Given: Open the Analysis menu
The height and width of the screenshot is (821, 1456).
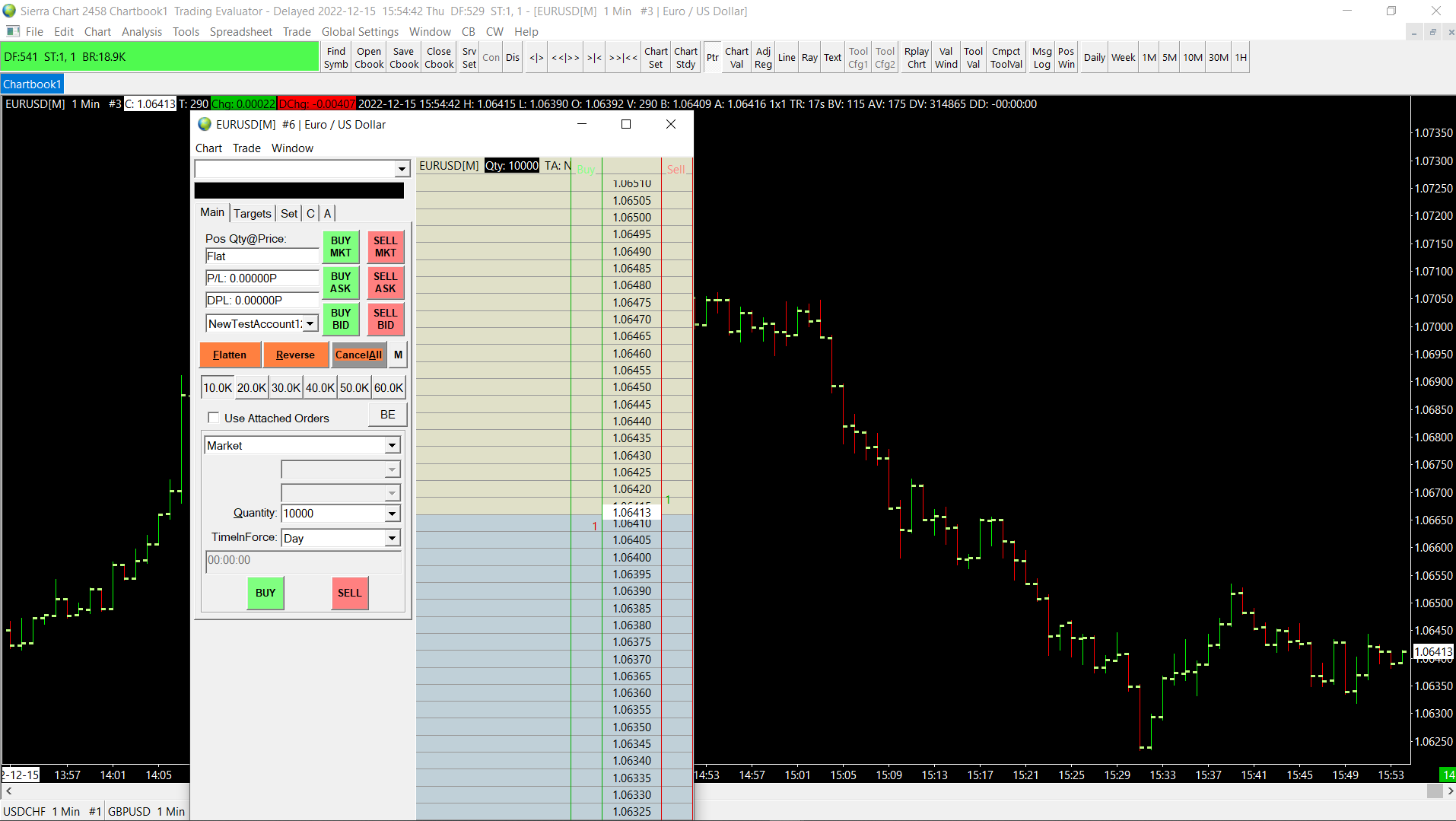Looking at the screenshot, I should pos(141,32).
